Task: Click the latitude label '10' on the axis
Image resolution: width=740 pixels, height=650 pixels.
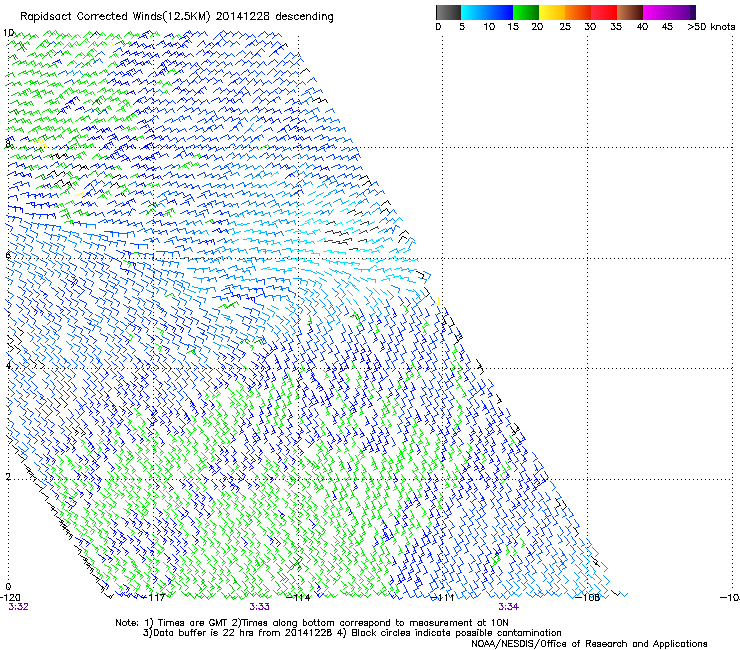Action: 8,33
